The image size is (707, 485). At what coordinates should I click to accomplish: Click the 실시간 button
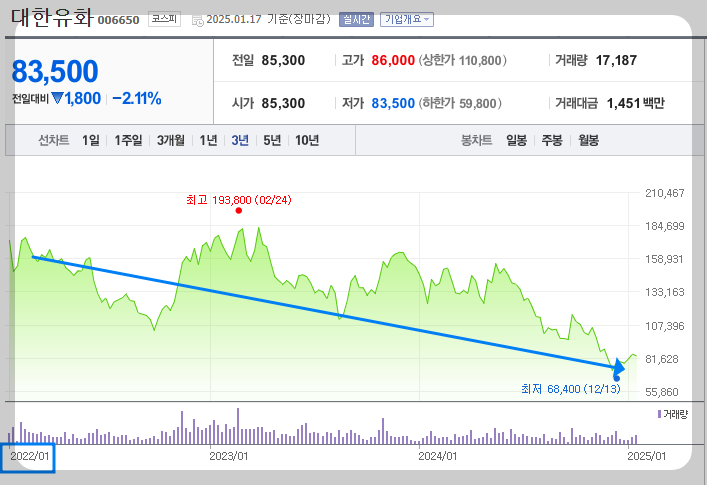[356, 19]
